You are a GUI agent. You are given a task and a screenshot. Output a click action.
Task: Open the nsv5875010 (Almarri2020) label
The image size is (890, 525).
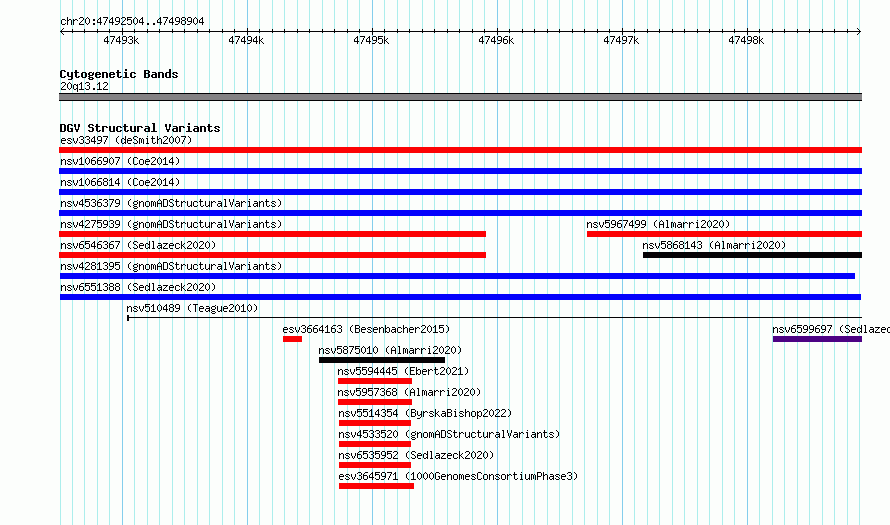pos(390,350)
